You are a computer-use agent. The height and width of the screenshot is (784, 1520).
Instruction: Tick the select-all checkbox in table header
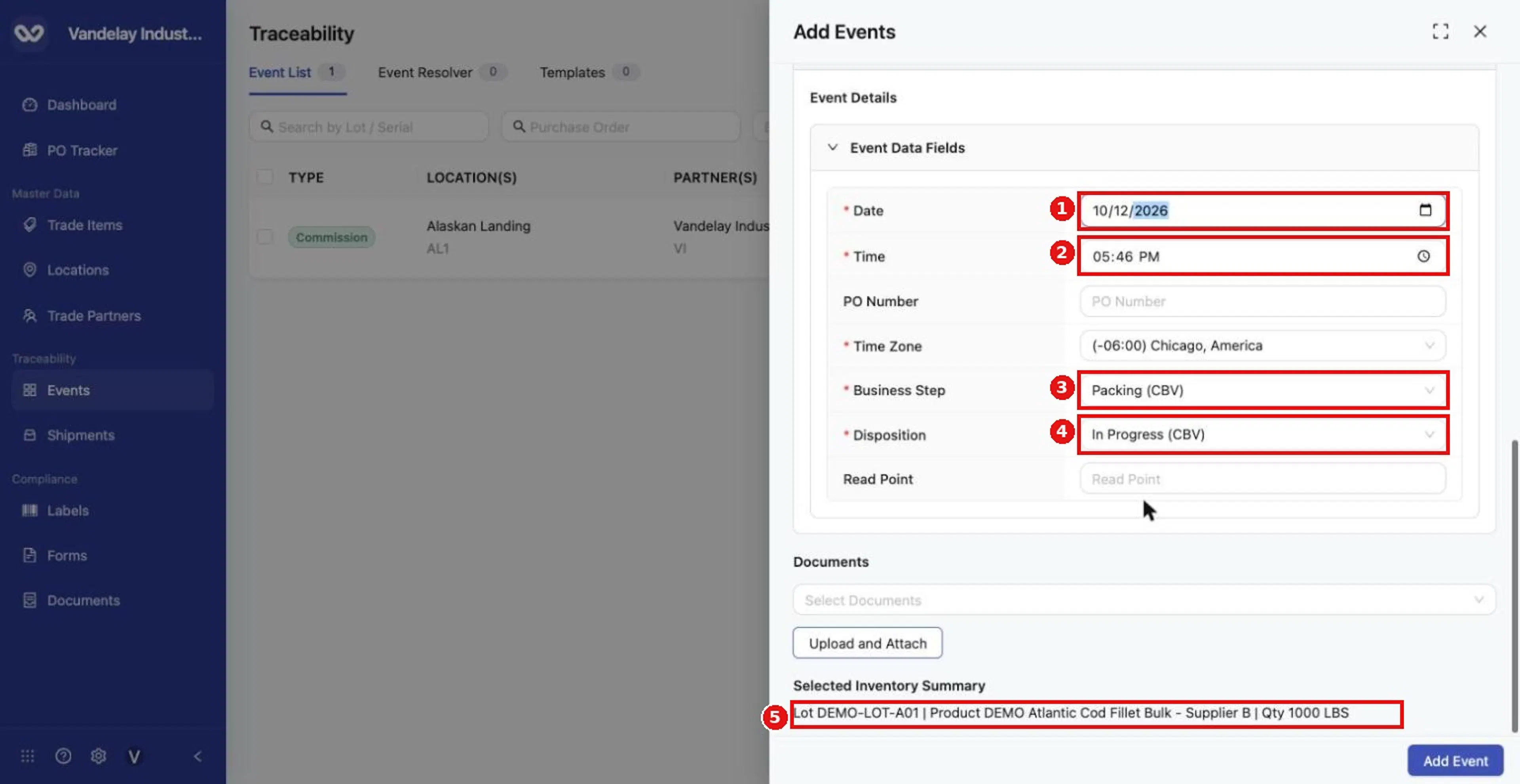(265, 177)
